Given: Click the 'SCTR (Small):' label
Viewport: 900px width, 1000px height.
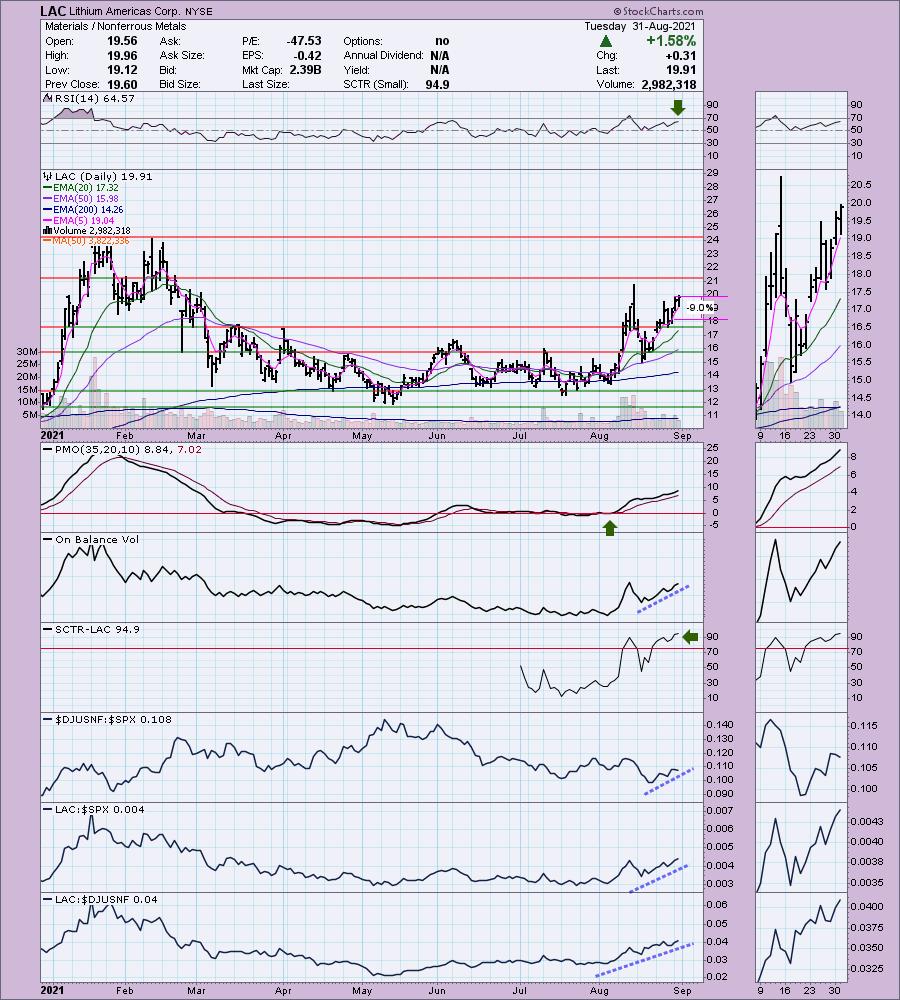Looking at the screenshot, I should click(x=375, y=84).
